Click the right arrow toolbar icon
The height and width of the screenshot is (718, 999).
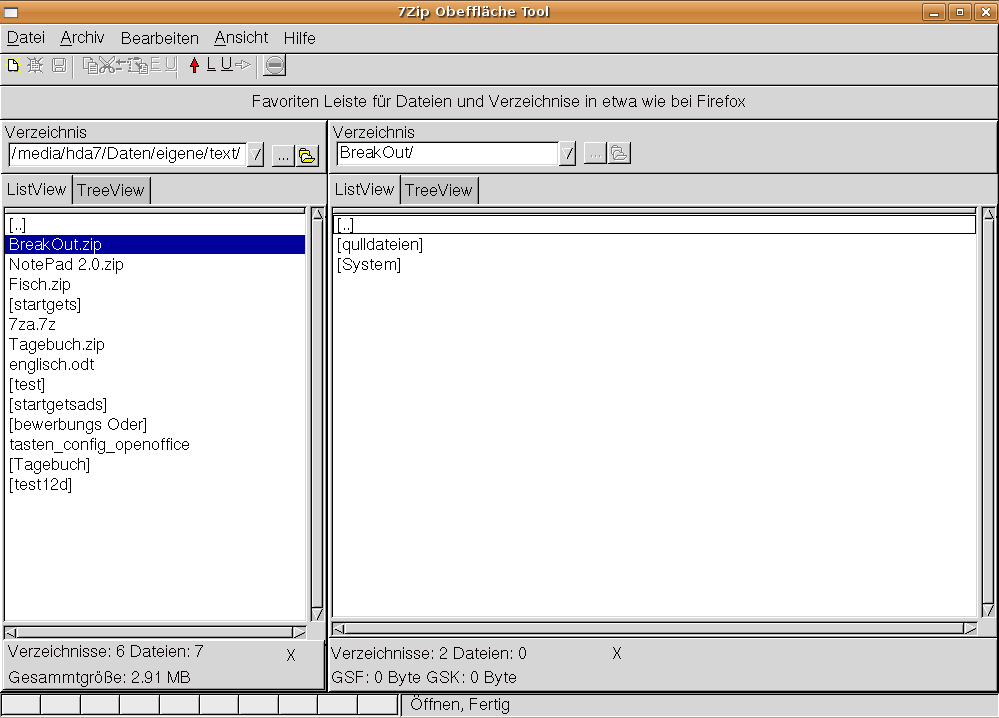(x=243, y=66)
